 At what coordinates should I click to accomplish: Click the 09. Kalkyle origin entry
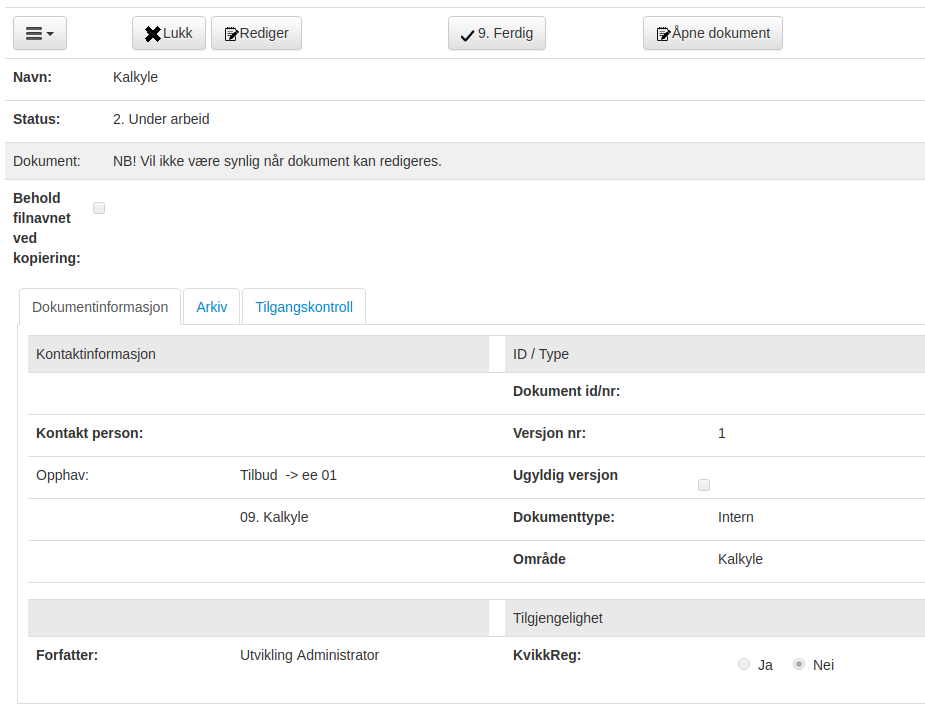pos(274,517)
